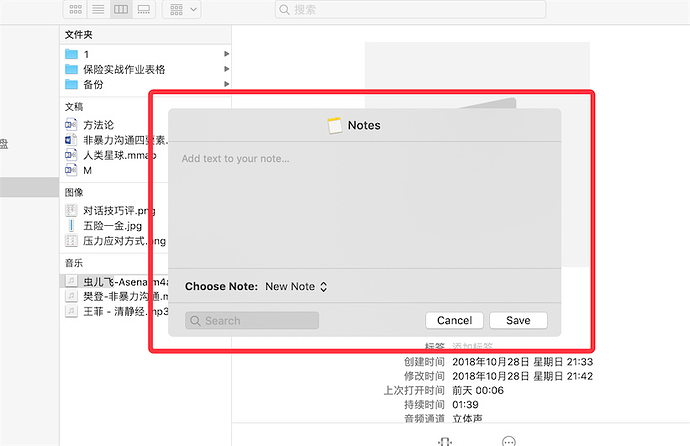
Task: Click the 人类星球.mmap file icon
Action: (71, 155)
